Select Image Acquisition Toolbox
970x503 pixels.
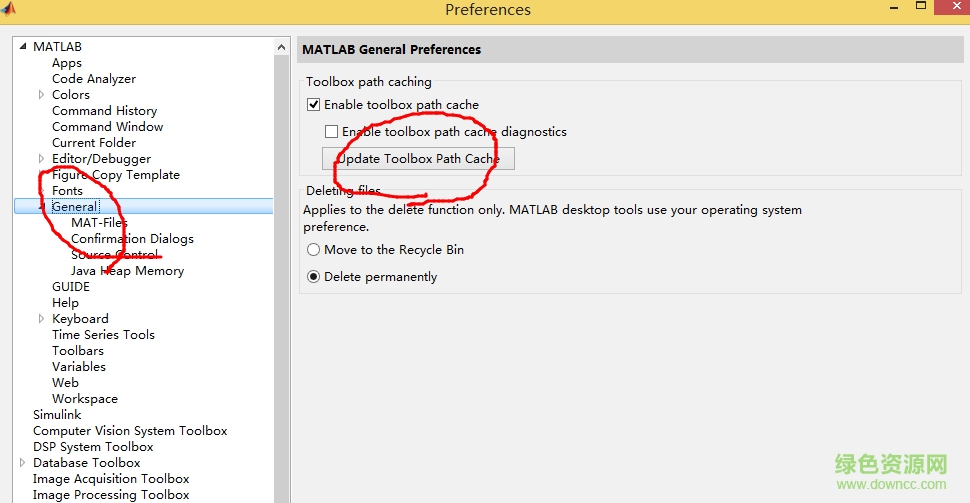[x=111, y=479]
